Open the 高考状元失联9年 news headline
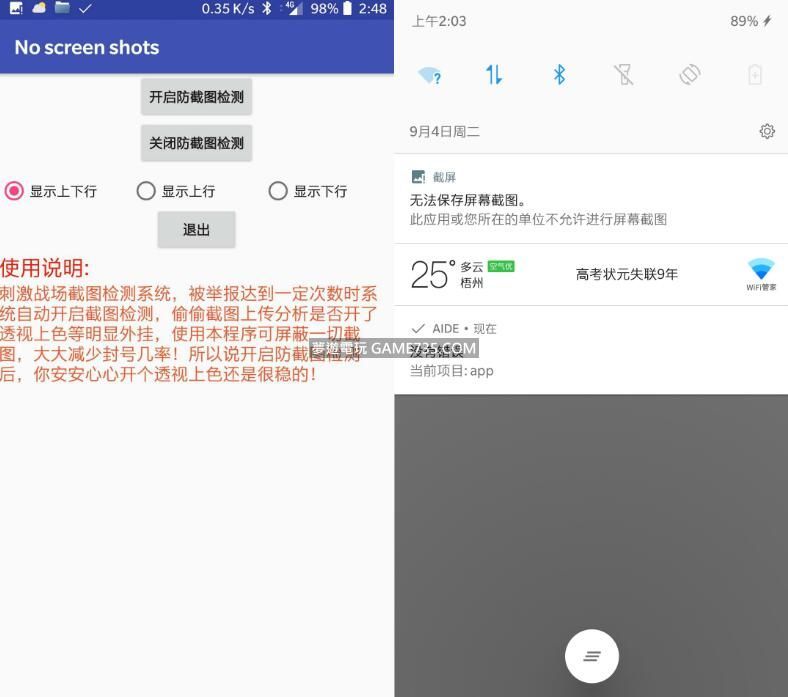 click(627, 274)
